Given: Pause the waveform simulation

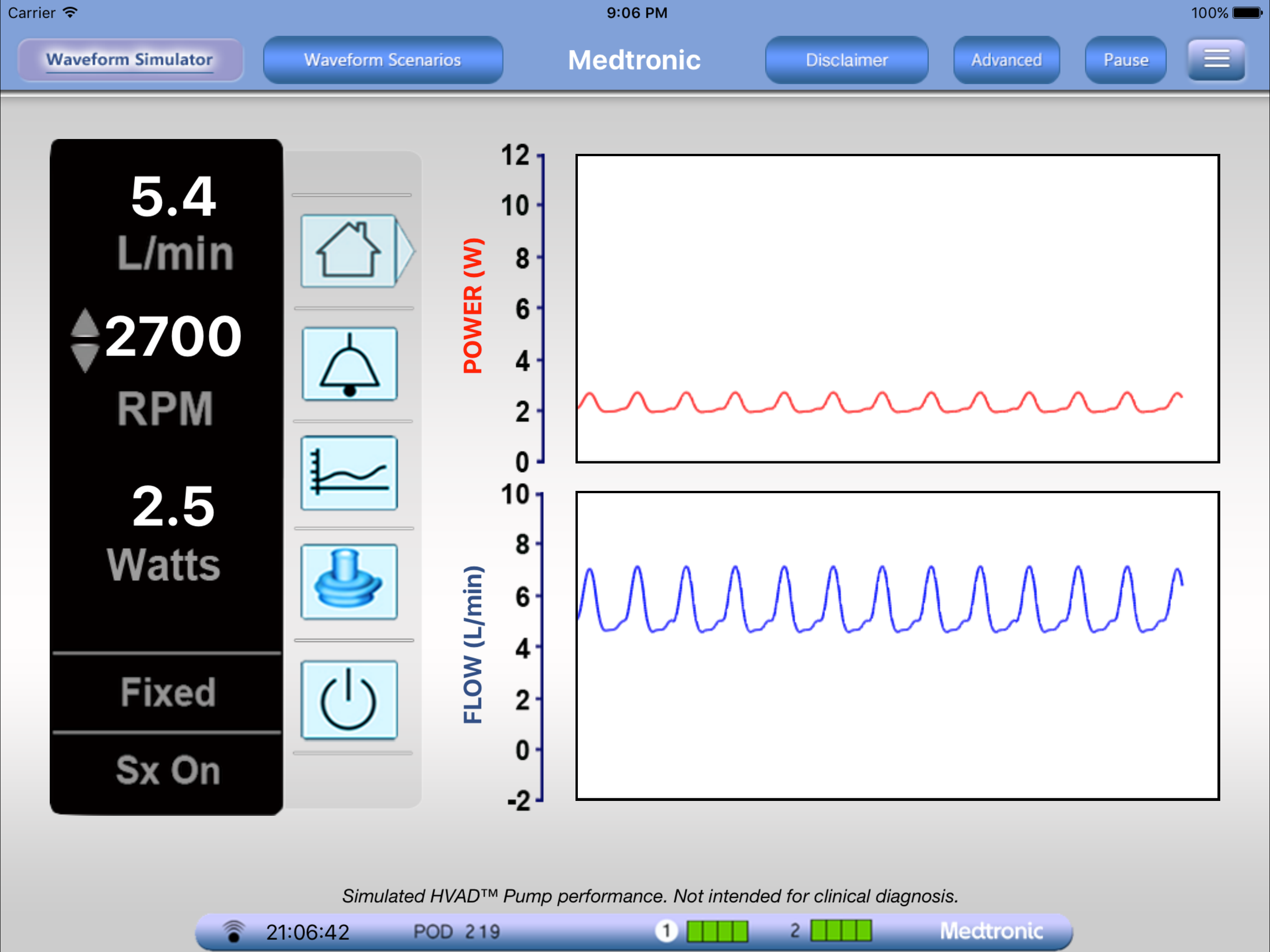Looking at the screenshot, I should (x=1125, y=59).
